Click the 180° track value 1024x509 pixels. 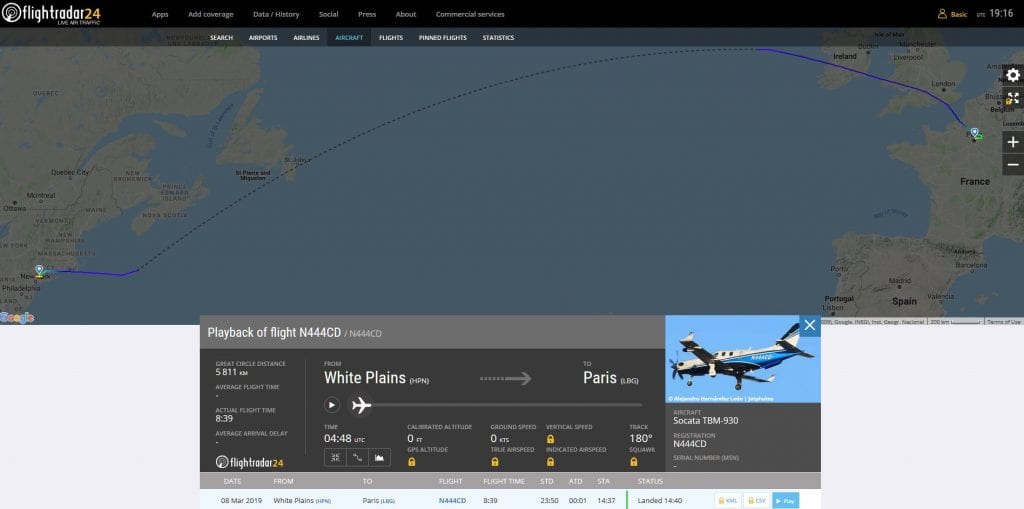641,438
